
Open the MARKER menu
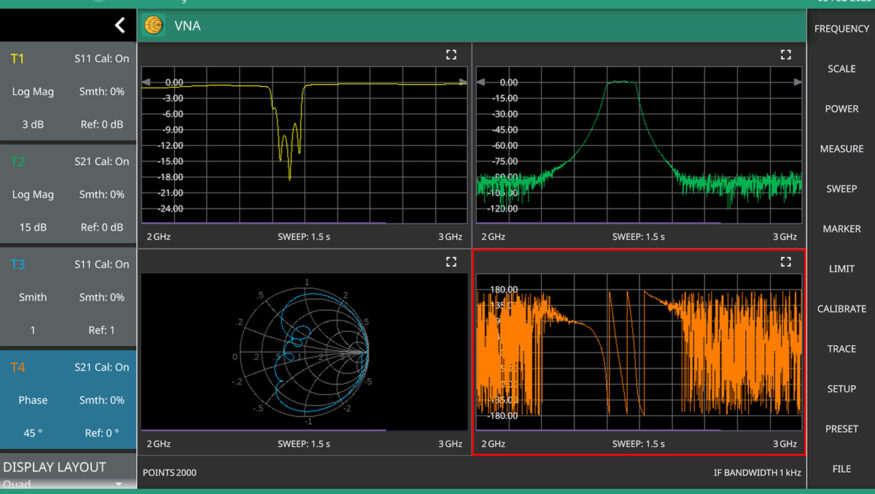(841, 229)
